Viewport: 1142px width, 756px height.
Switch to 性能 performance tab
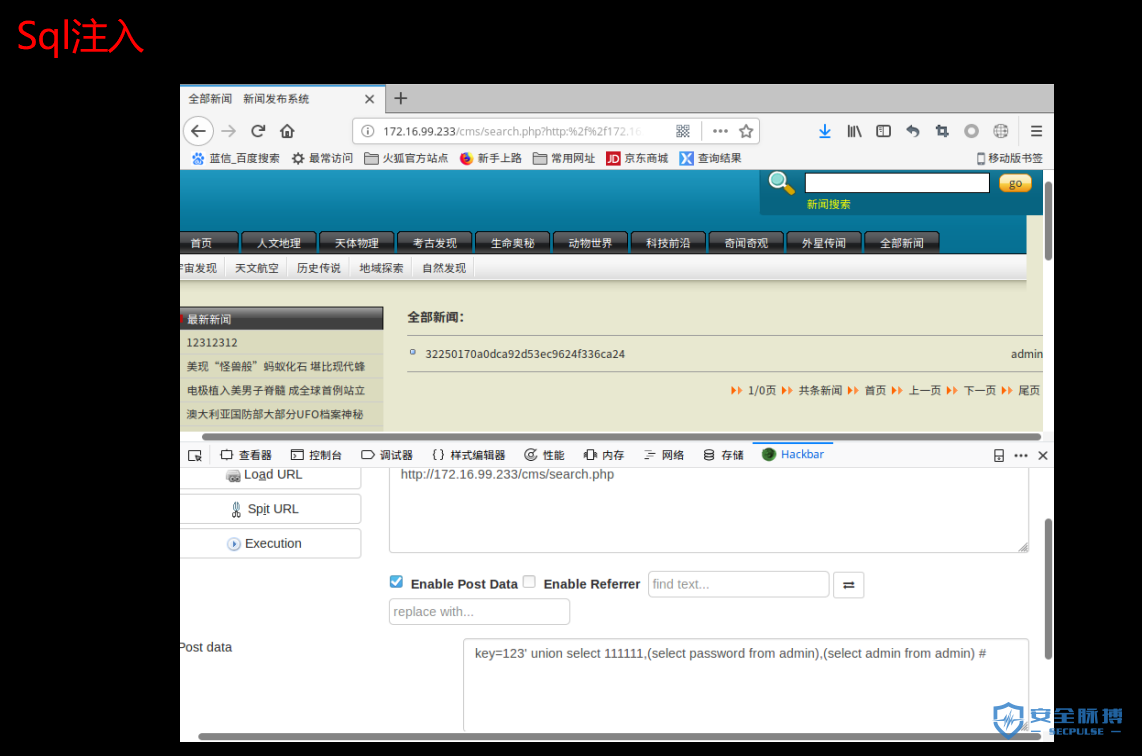(x=544, y=455)
